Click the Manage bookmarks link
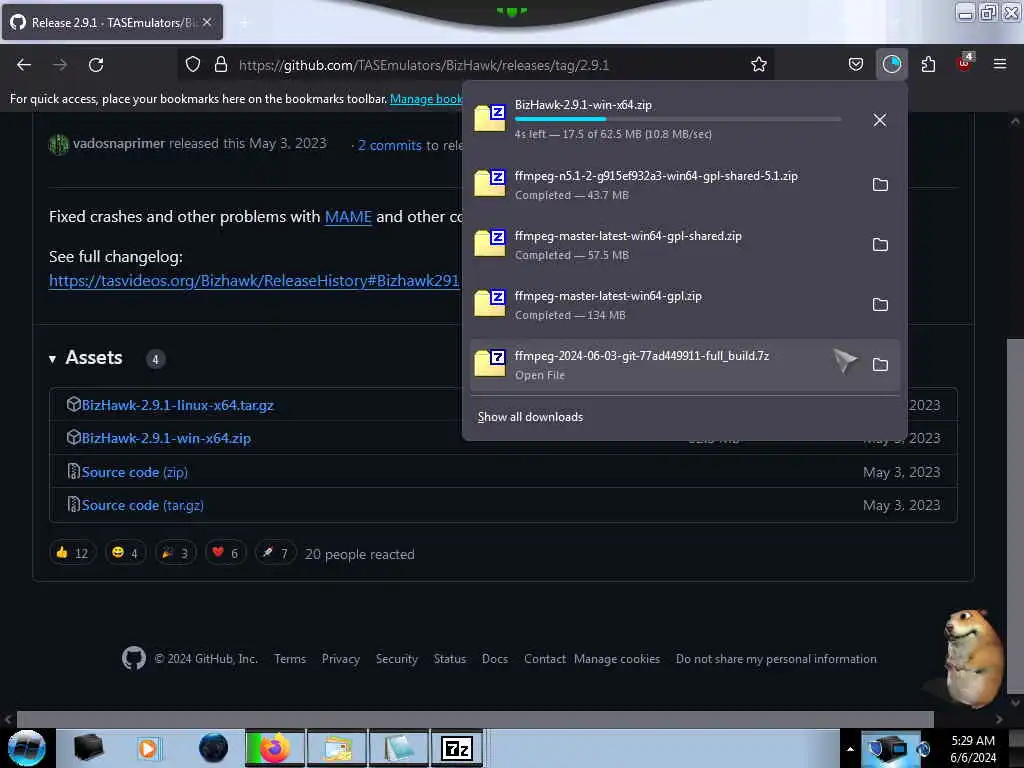This screenshot has width=1024, height=768. (426, 99)
